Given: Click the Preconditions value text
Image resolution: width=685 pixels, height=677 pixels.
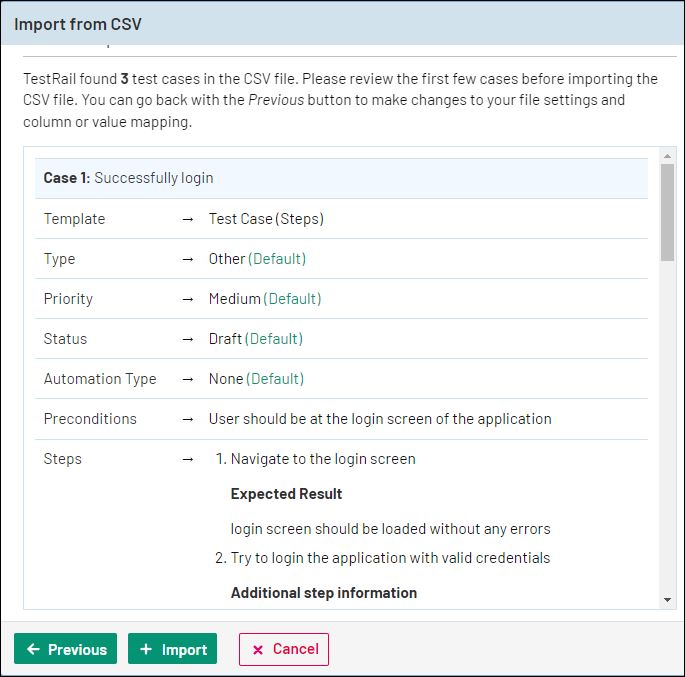Looking at the screenshot, I should click(x=379, y=419).
